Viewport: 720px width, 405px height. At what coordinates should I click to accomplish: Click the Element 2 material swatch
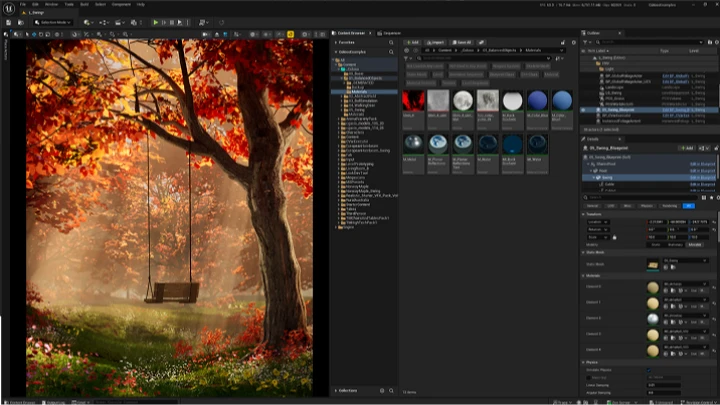coord(652,319)
